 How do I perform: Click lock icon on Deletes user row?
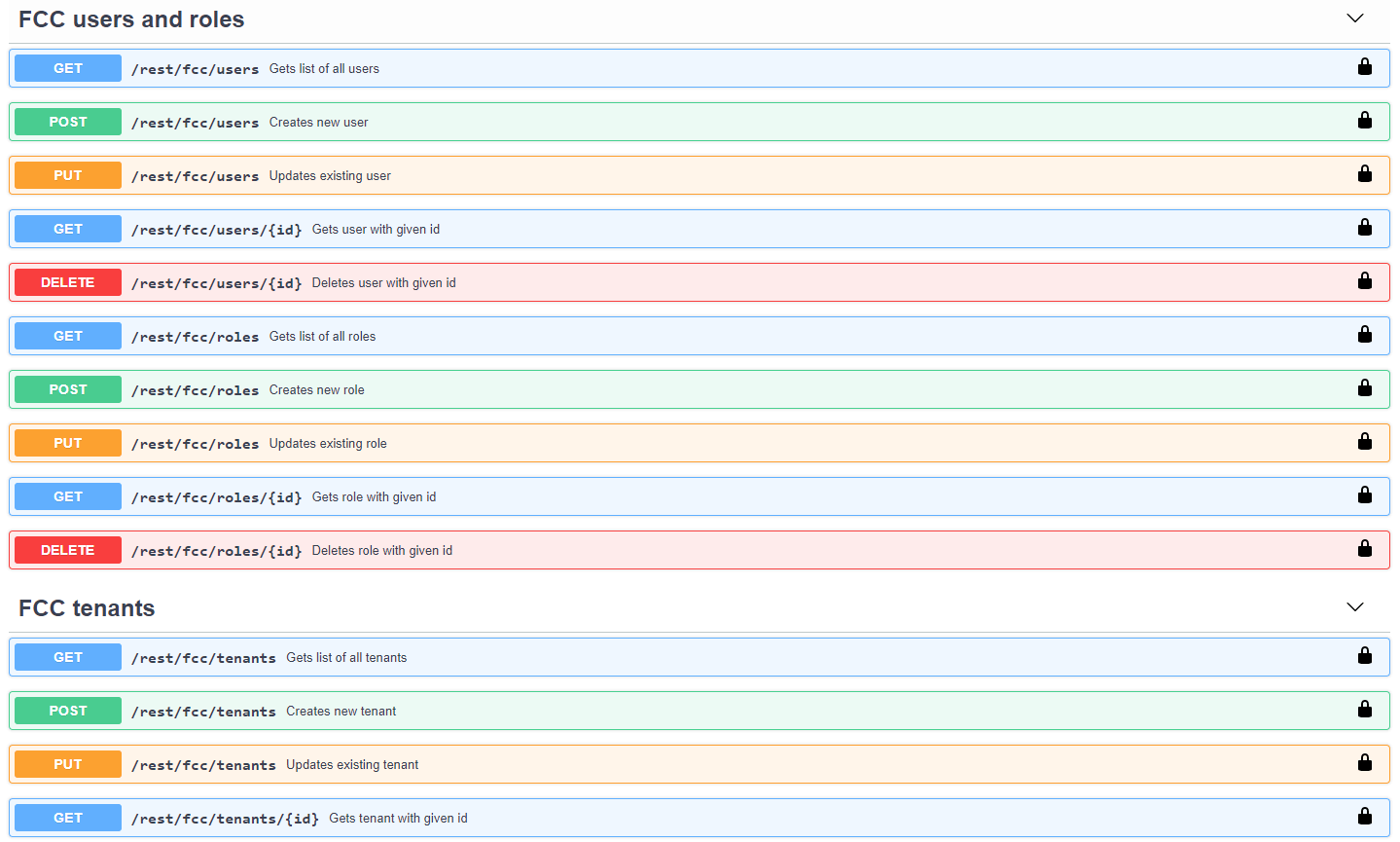tap(1364, 281)
